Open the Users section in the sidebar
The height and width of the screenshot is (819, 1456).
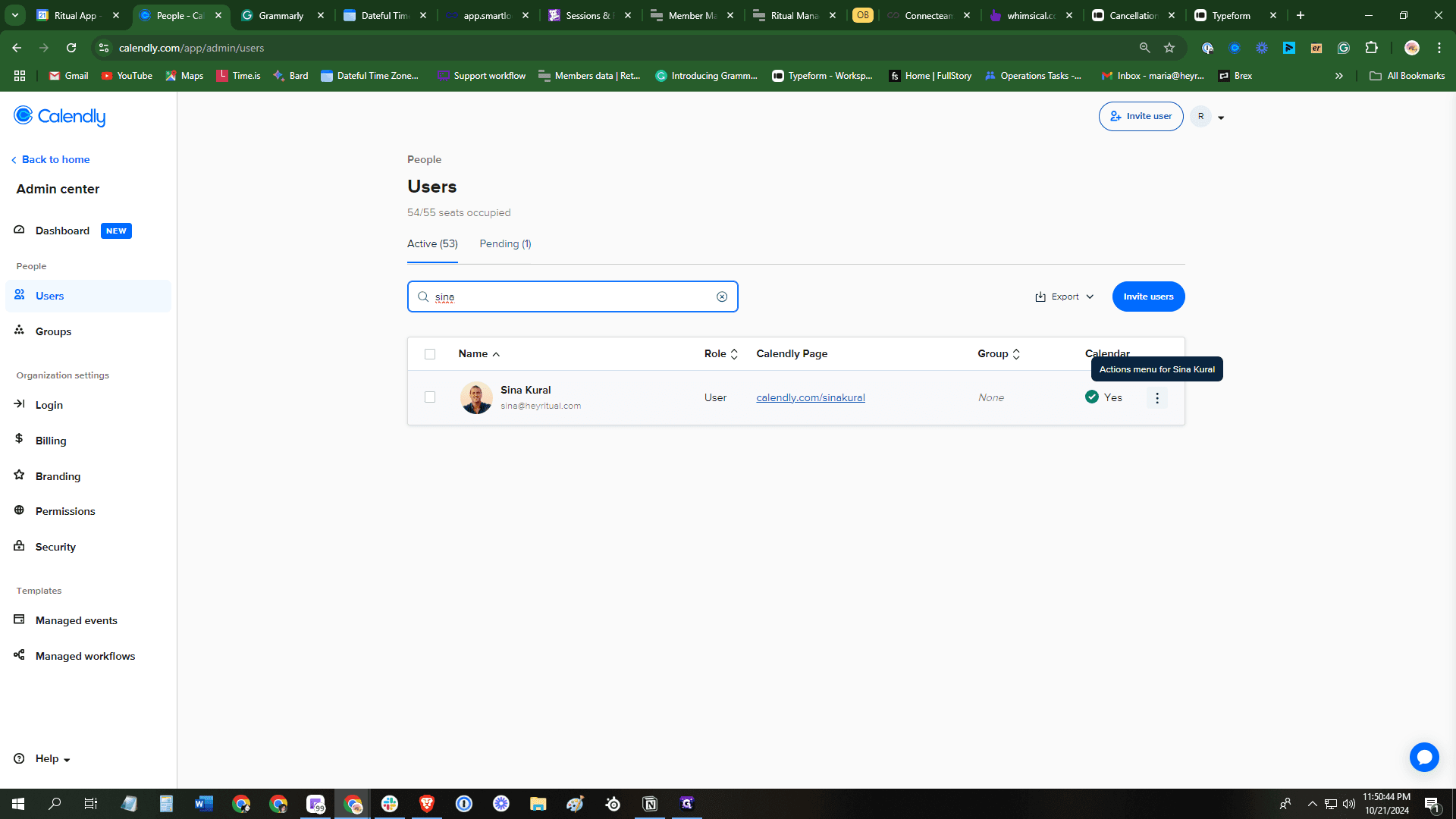coord(88,296)
